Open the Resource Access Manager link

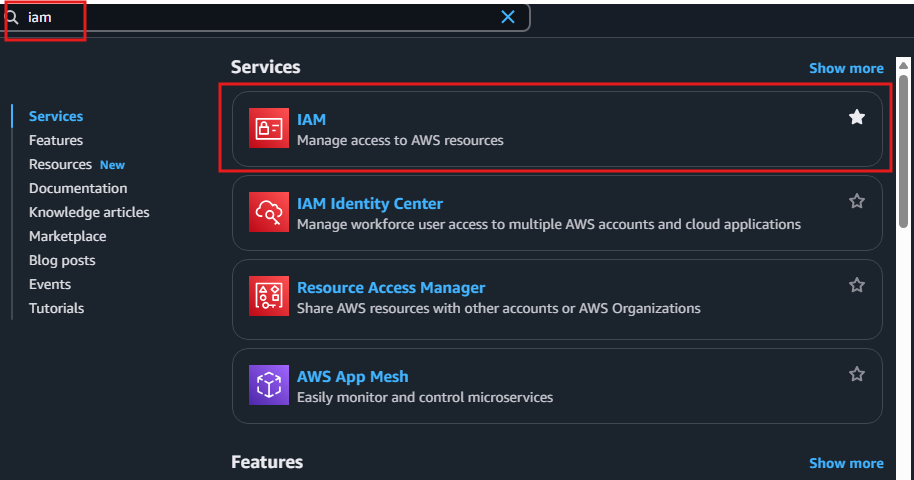pos(391,288)
